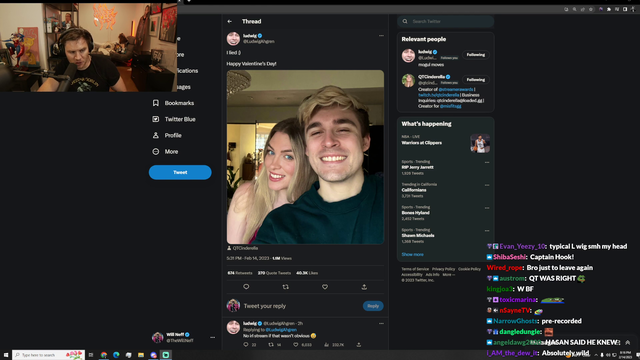This screenshot has height=360, width=640.
Task: Click the Bookmarks ribbon icon
Action: pos(156,103)
